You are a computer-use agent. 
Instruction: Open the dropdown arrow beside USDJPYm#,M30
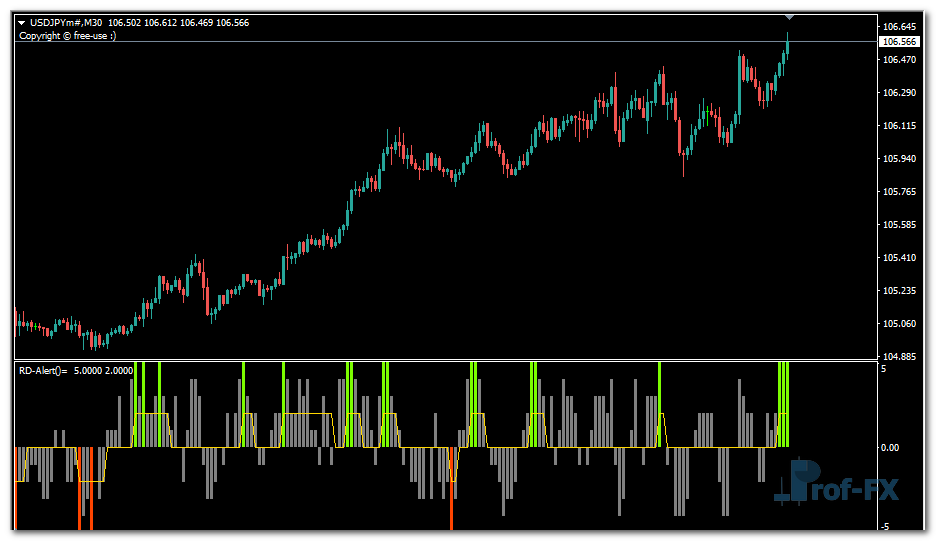point(22,23)
